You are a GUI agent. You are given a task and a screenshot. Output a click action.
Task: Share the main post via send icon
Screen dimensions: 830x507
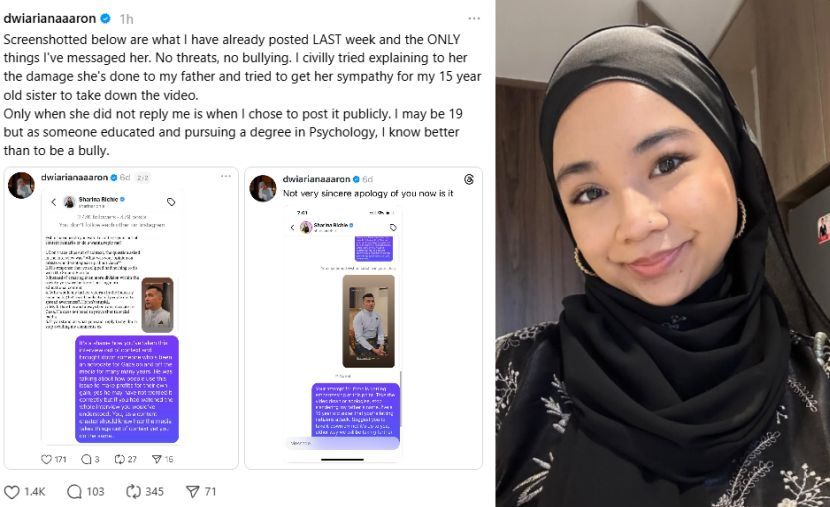point(193,492)
